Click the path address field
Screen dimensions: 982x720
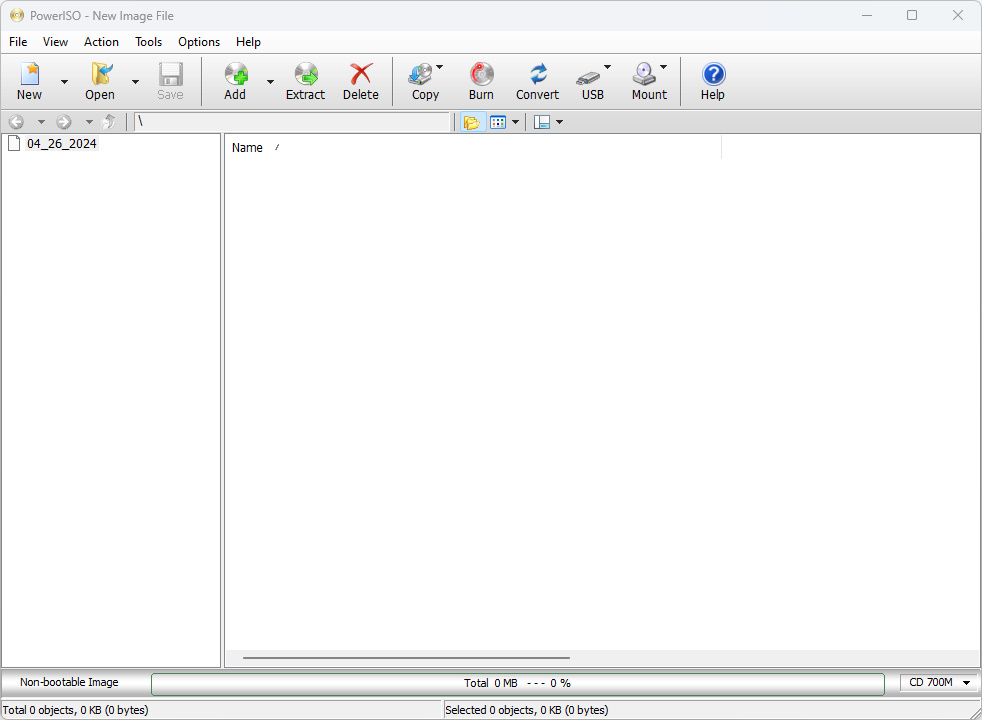[x=293, y=122]
